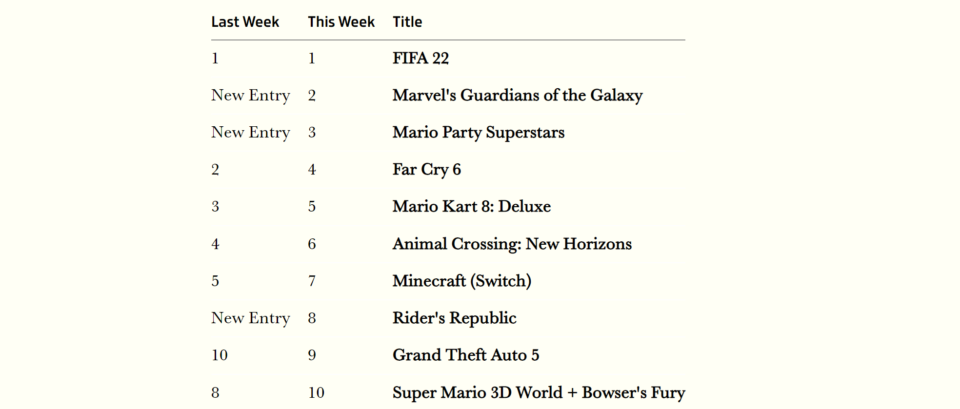
Task: Click the "This Week" column header
Action: [341, 22]
